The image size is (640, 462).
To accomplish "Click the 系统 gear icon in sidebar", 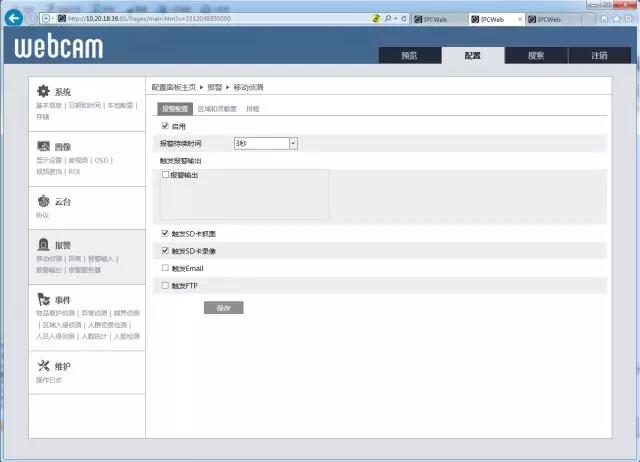I will [x=43, y=91].
